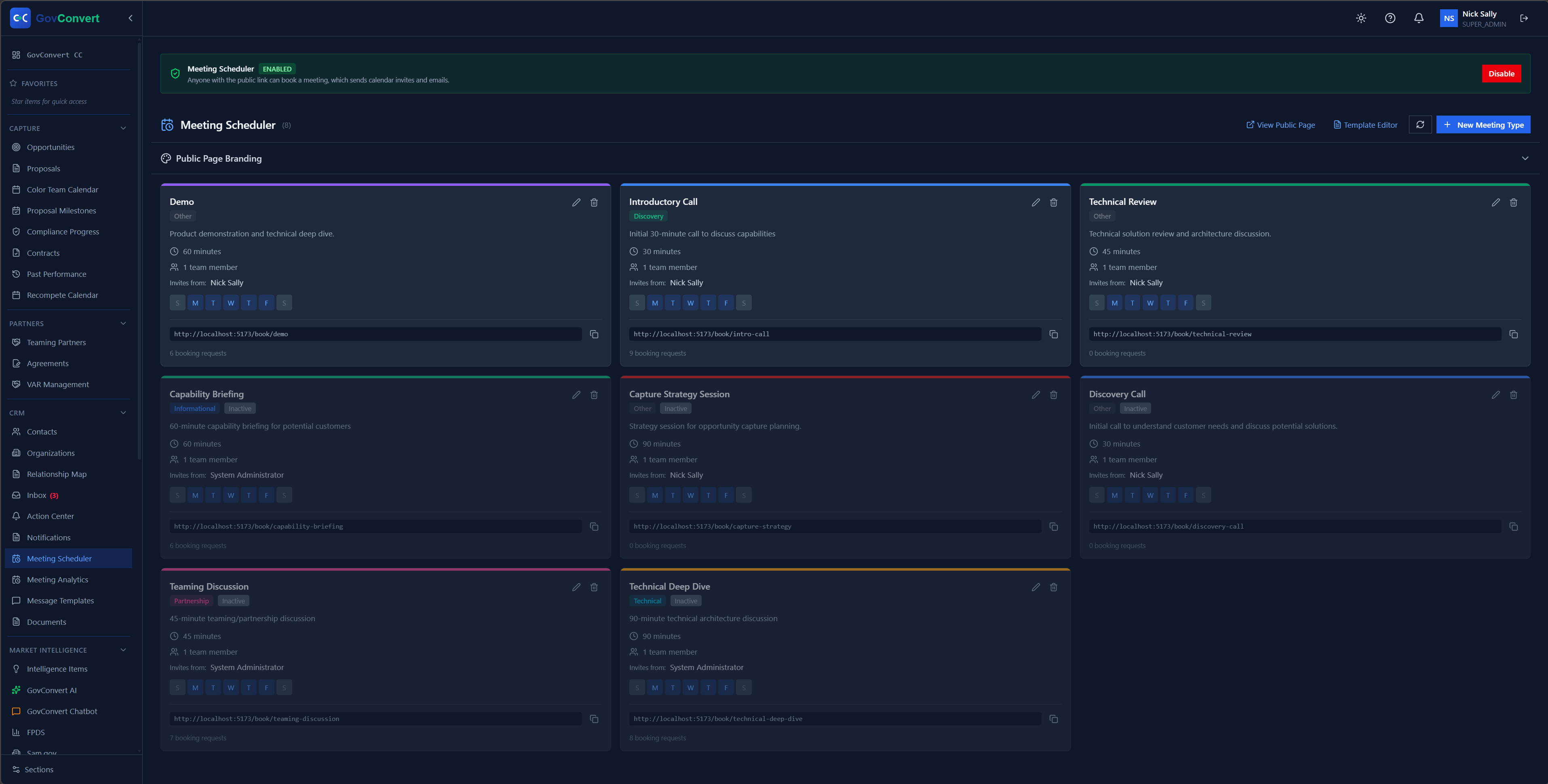Collapse the CRM sidebar group

point(123,413)
